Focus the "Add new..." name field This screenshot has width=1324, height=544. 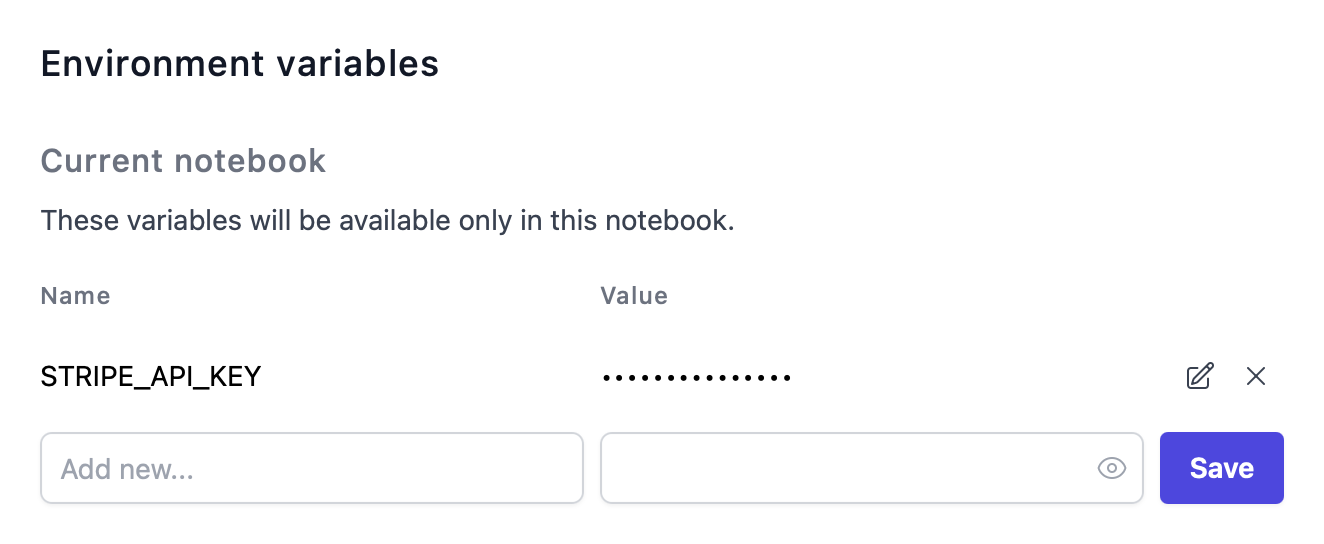312,468
